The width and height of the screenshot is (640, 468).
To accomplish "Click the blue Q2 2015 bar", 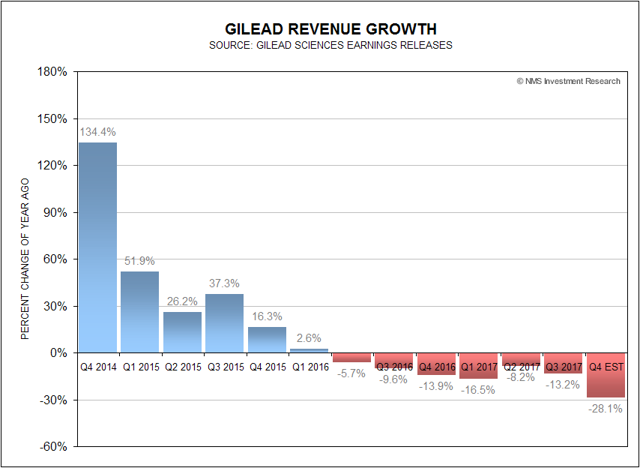I will (x=182, y=333).
